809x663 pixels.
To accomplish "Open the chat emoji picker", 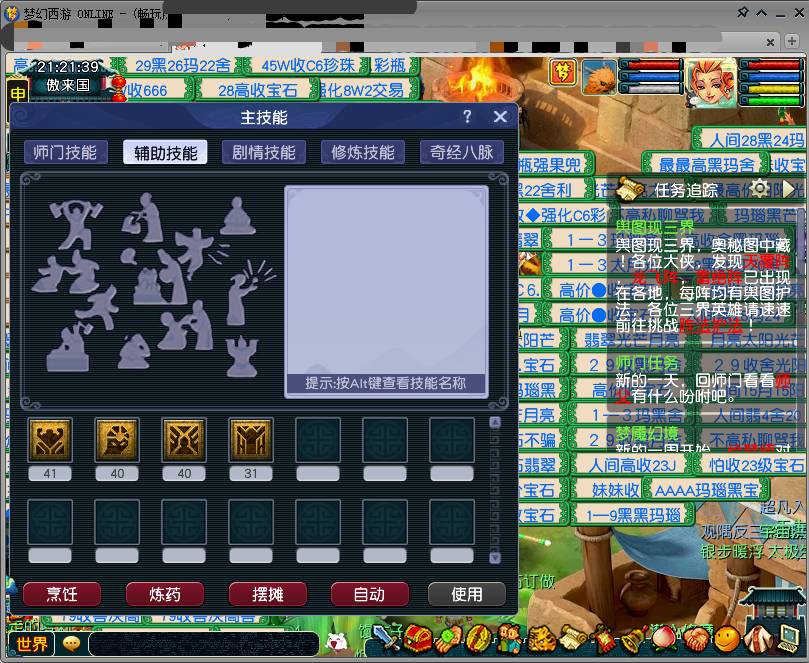I will tap(71, 644).
